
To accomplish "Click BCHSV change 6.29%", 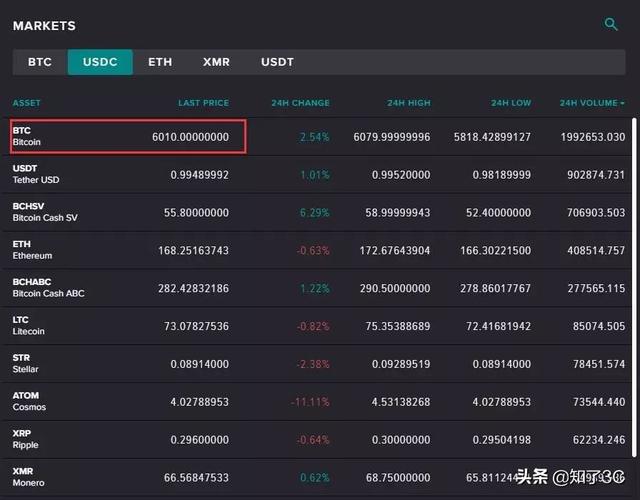I will click(x=314, y=213).
